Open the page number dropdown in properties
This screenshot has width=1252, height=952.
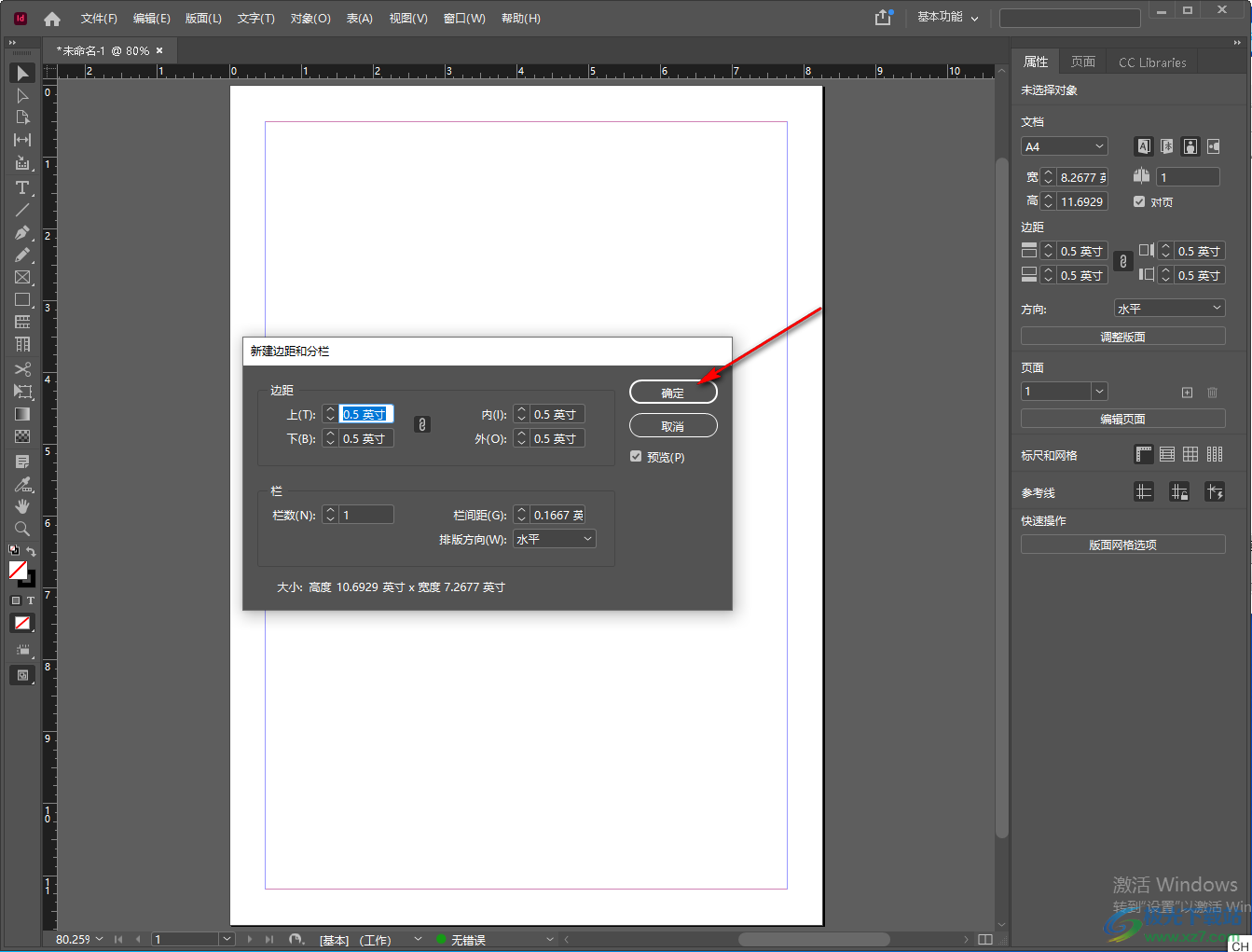point(1100,392)
